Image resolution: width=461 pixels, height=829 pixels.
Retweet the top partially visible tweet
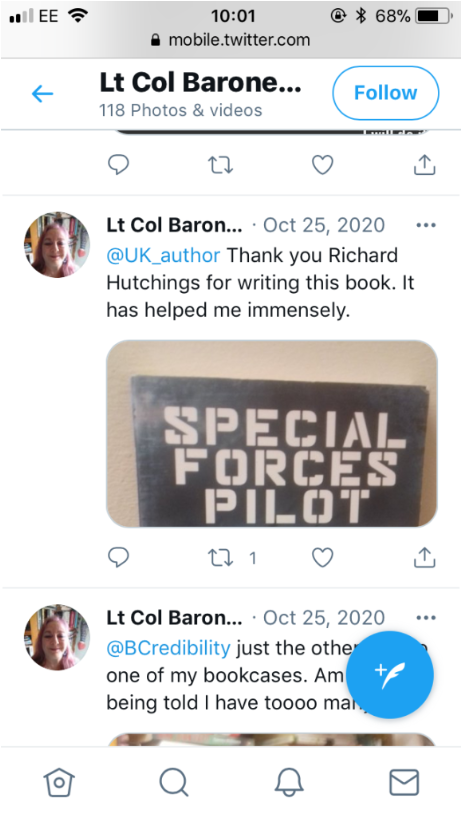coord(220,165)
